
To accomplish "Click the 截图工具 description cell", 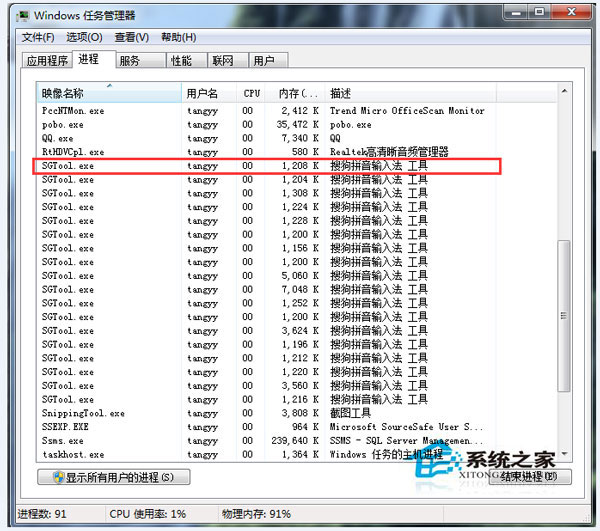I will (350, 413).
